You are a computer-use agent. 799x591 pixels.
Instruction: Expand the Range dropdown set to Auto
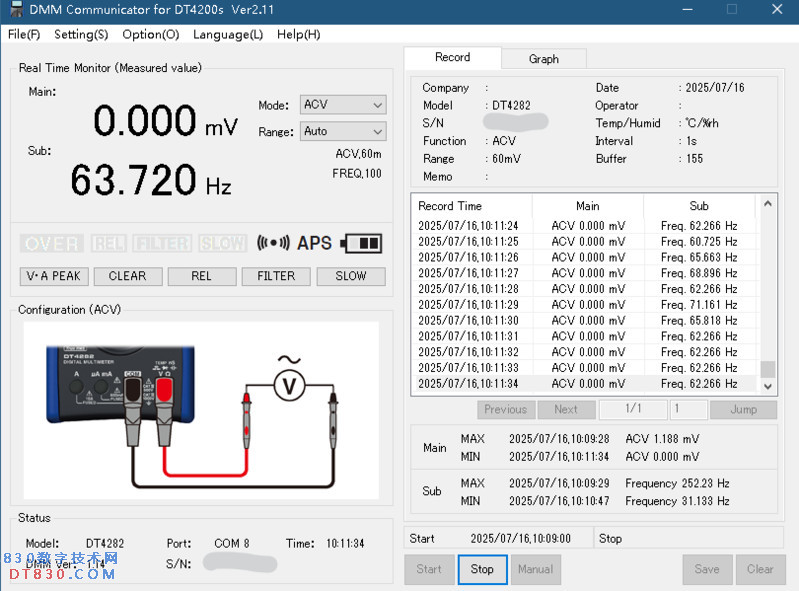pos(343,131)
